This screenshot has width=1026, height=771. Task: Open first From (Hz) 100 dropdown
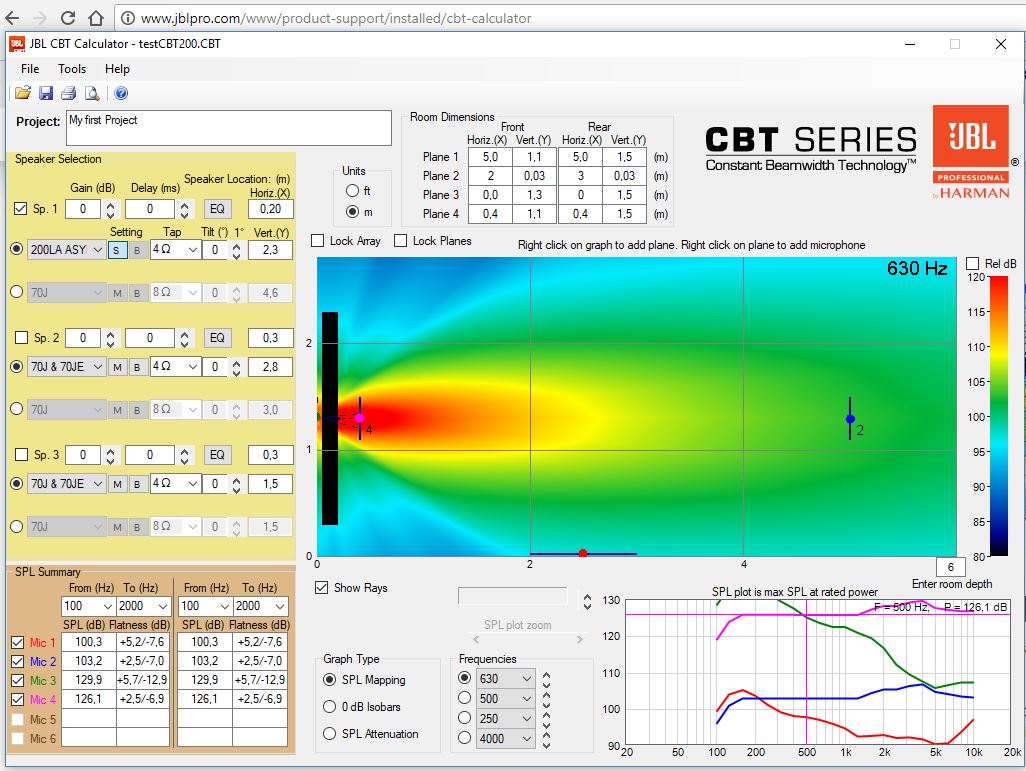[x=89, y=606]
